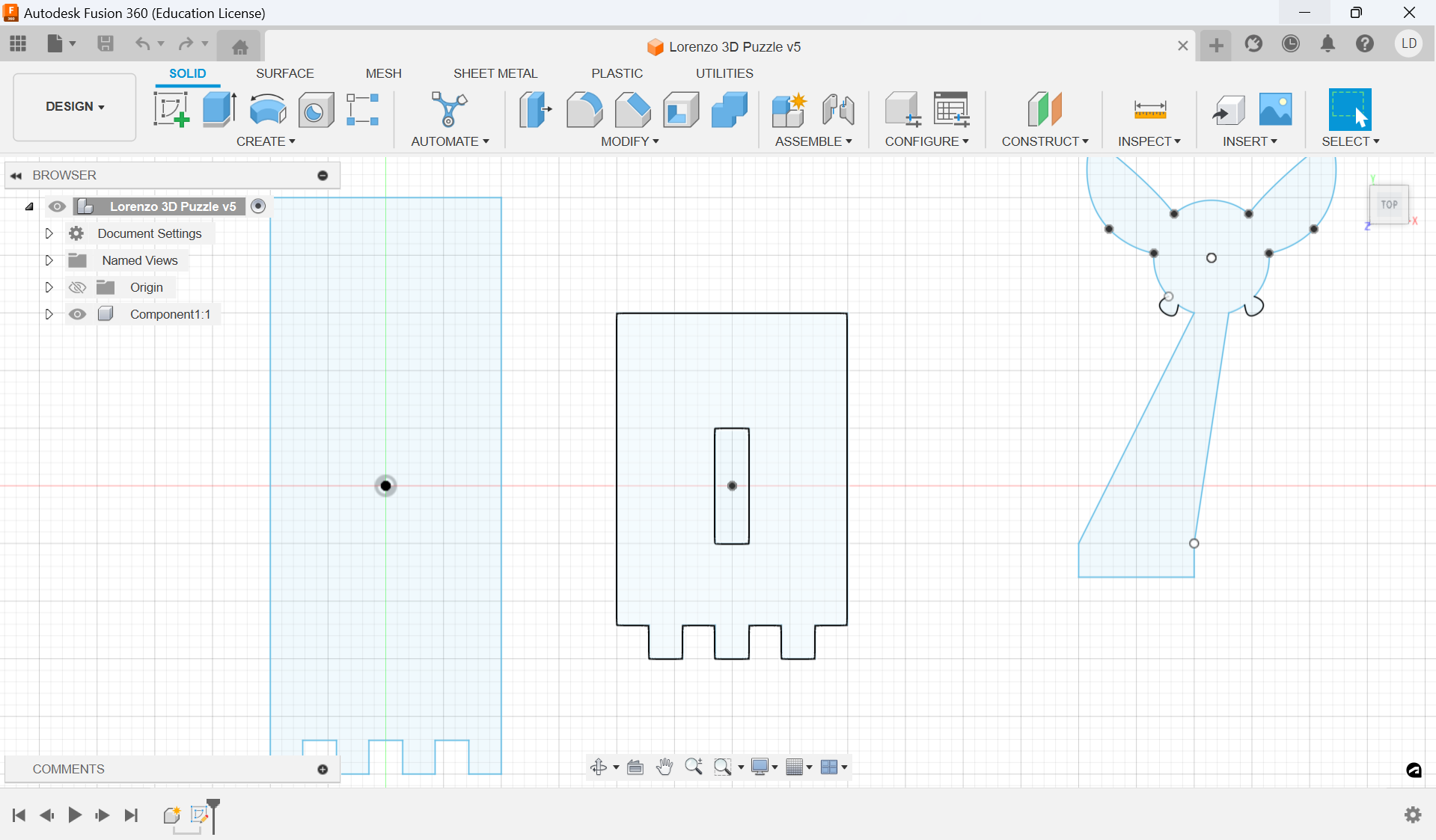This screenshot has height=840, width=1436.
Task: Click the Undo arrow
Action: pos(142,43)
